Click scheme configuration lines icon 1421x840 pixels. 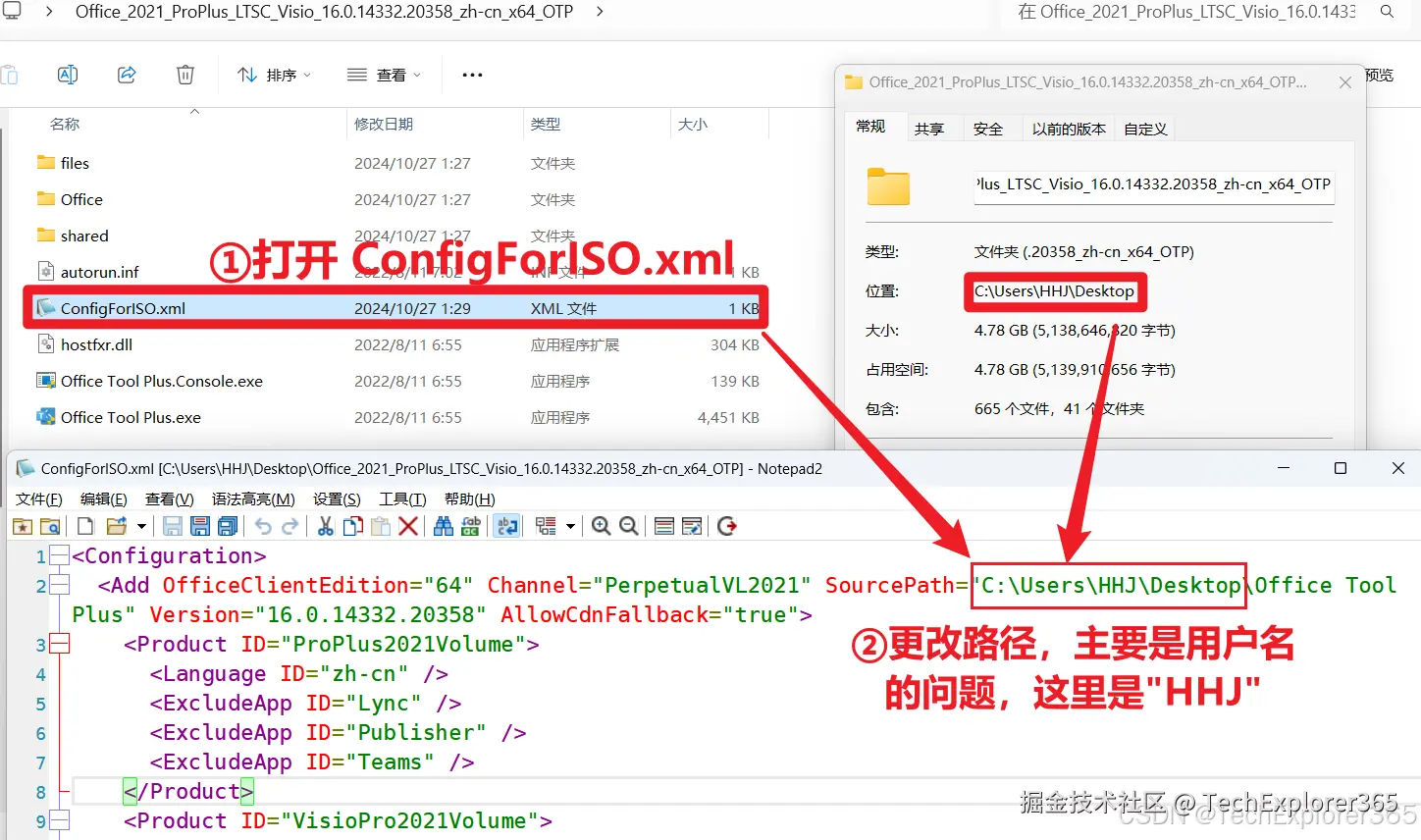click(664, 527)
